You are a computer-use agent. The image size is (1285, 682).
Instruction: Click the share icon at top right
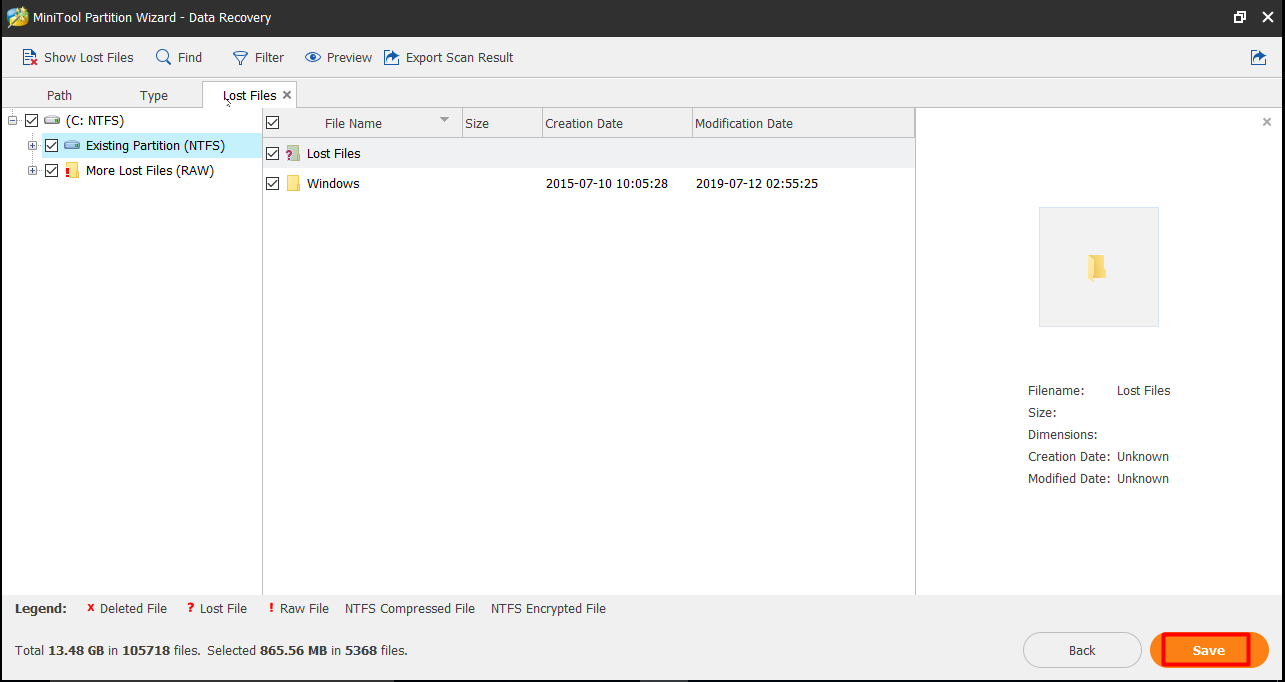pyautogui.click(x=1258, y=58)
